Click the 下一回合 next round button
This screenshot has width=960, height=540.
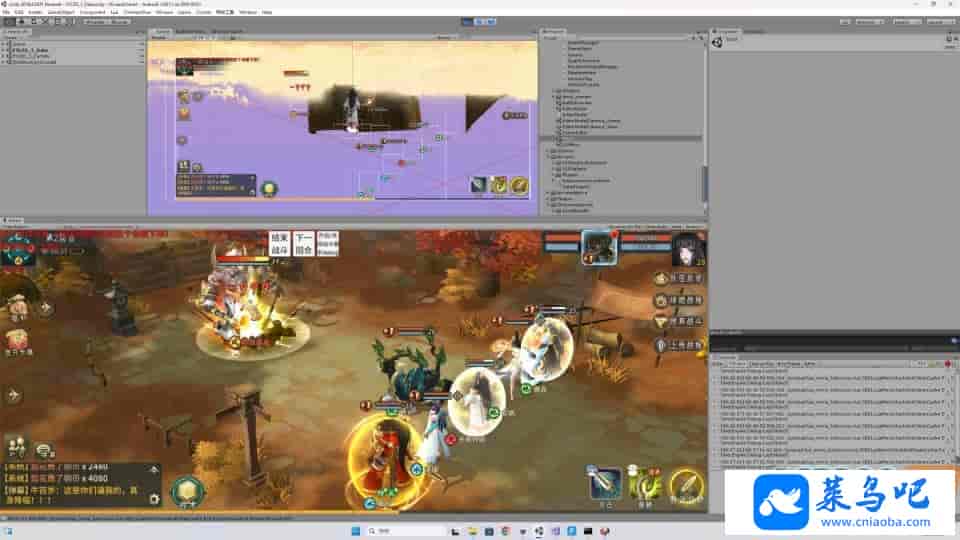click(304, 244)
